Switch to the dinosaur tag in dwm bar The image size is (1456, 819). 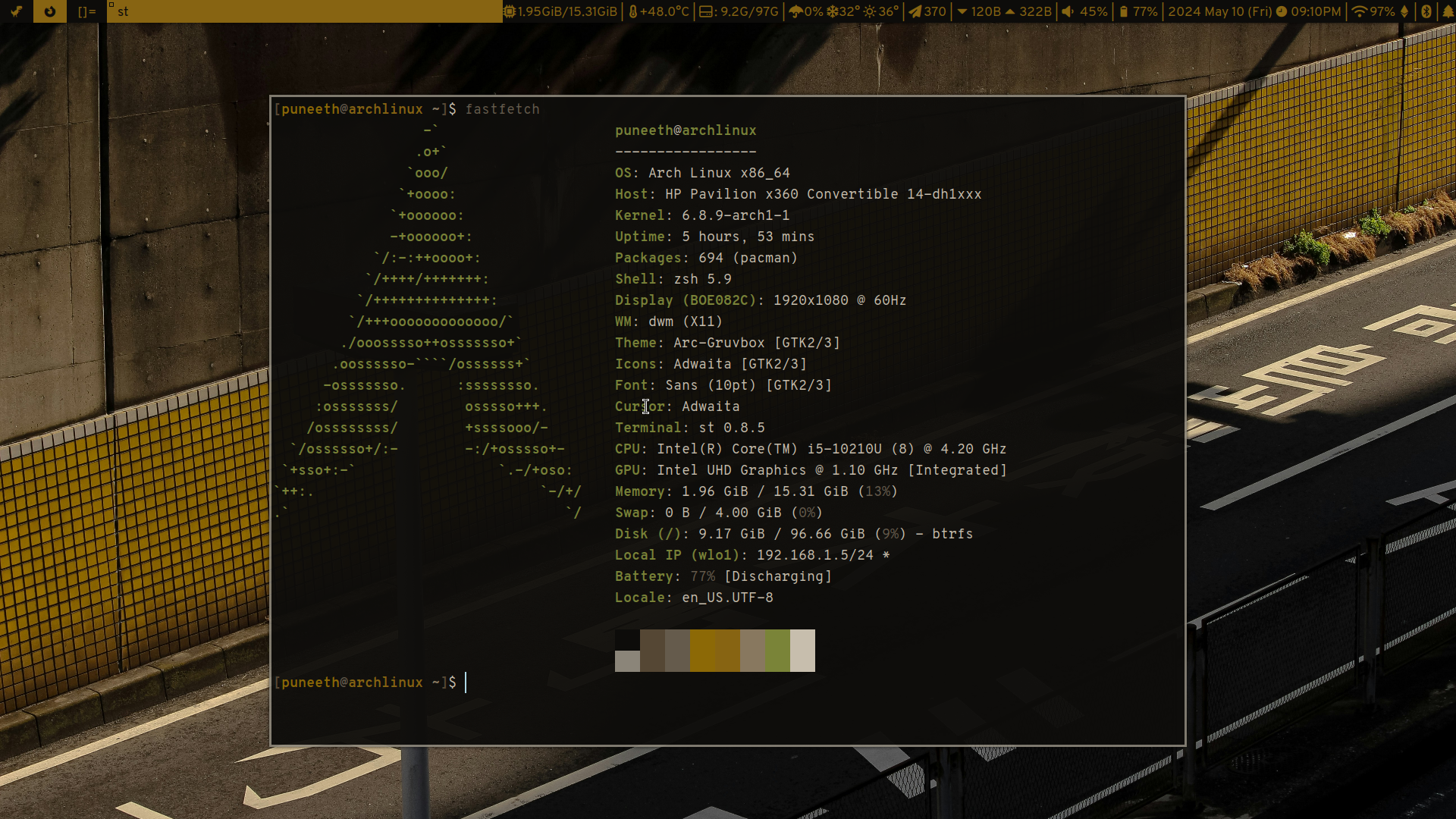(16, 11)
